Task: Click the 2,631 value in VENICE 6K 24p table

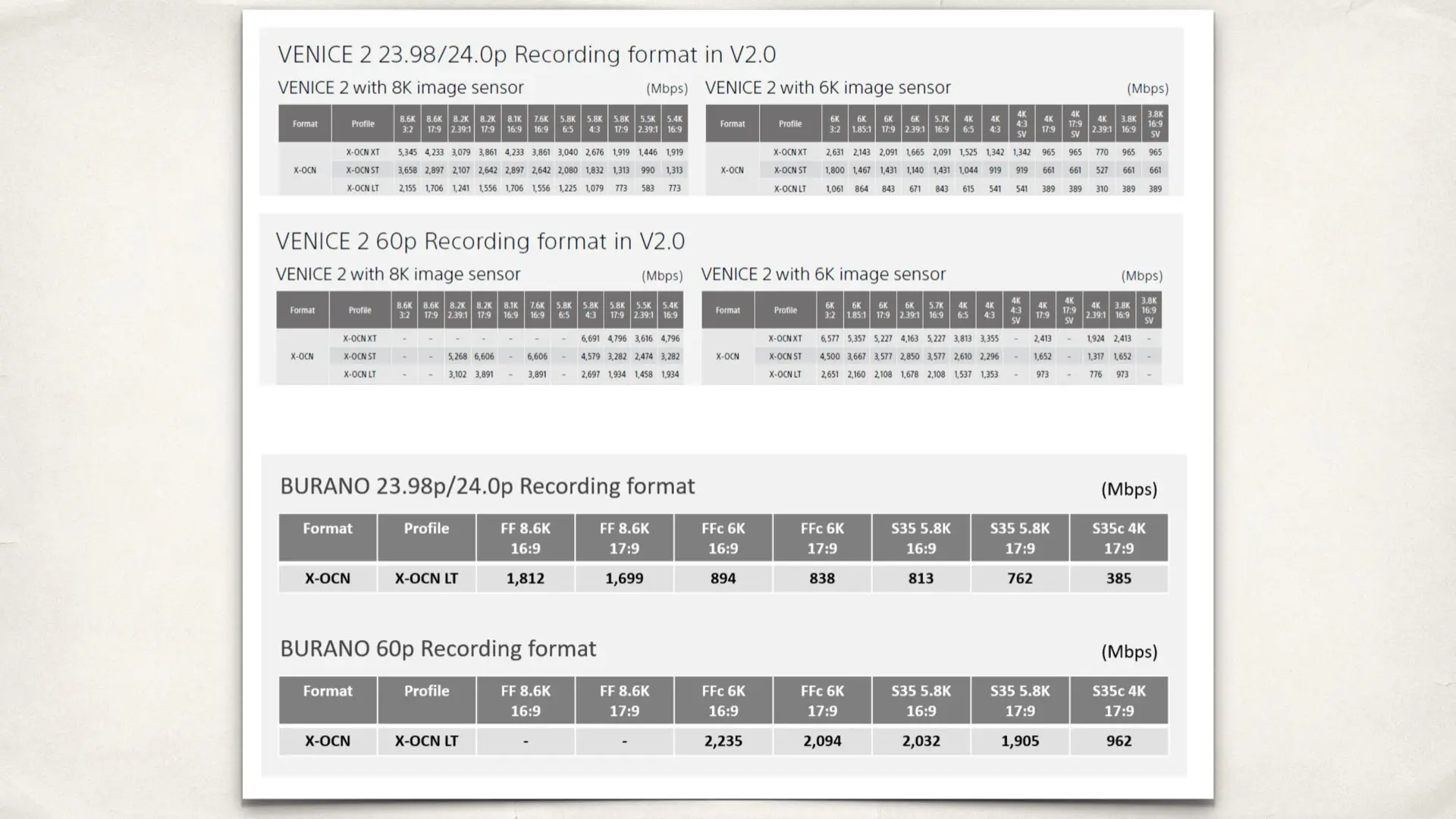Action: (834, 152)
